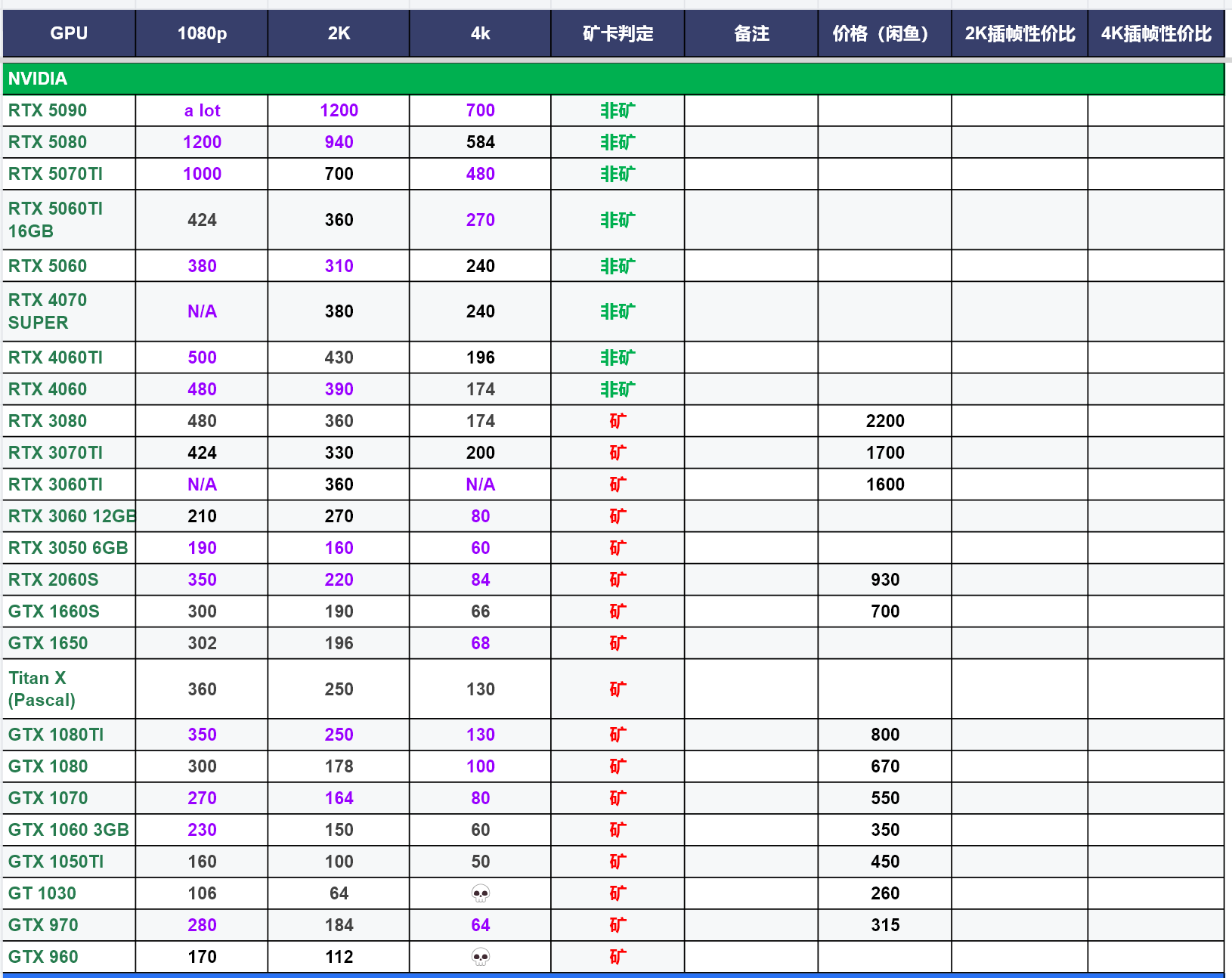Screen dimensions: 1232x978
Task: Select the 矿卡判定 column header
Action: (618, 33)
